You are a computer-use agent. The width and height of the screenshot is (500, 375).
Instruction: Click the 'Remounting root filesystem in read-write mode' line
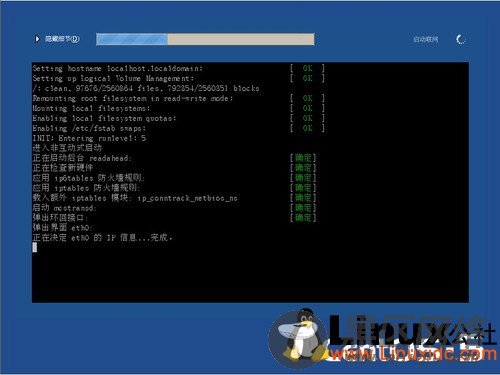coord(133,99)
